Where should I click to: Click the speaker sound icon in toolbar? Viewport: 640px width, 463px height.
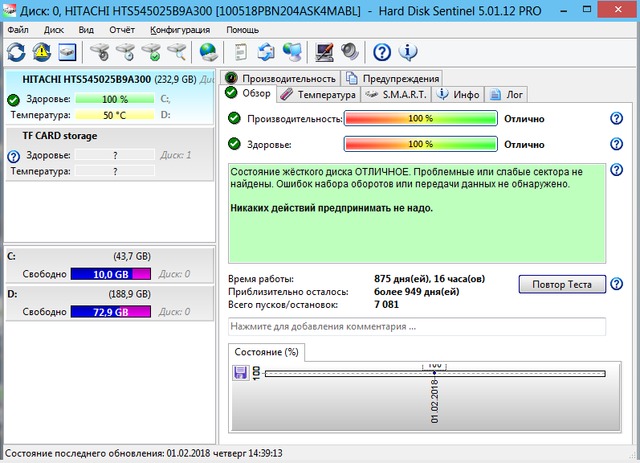pos(349,51)
